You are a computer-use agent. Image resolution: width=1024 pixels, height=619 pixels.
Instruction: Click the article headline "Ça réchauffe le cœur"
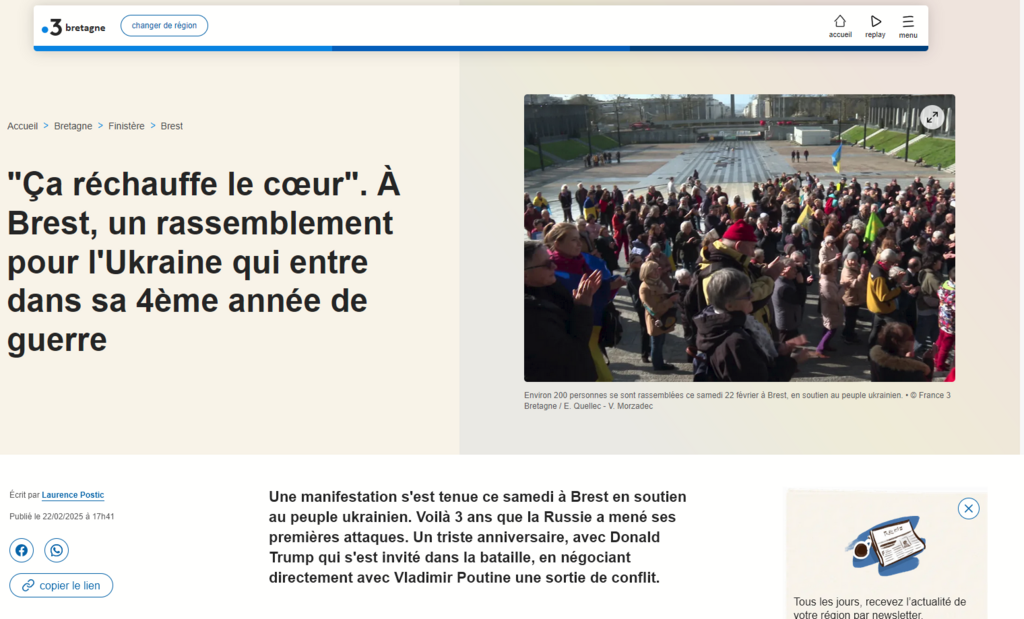(x=204, y=261)
